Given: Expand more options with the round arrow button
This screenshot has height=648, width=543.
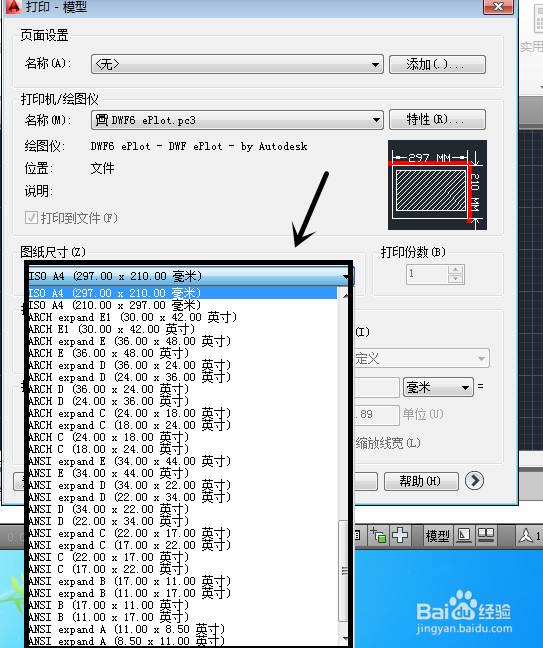Looking at the screenshot, I should point(474,481).
